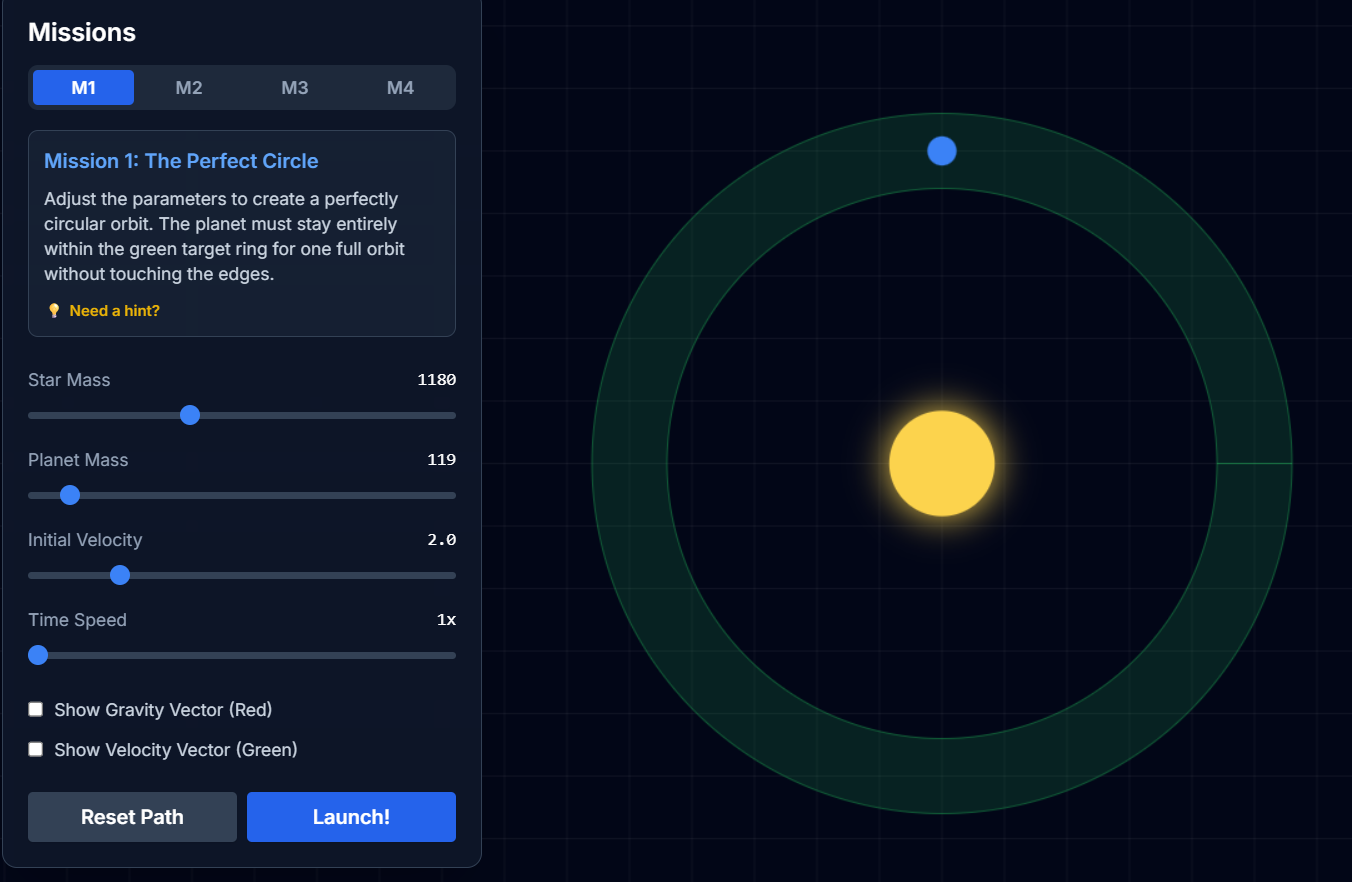This screenshot has height=882, width=1352.
Task: Switch to the M1 mission tab
Action: click(x=83, y=88)
